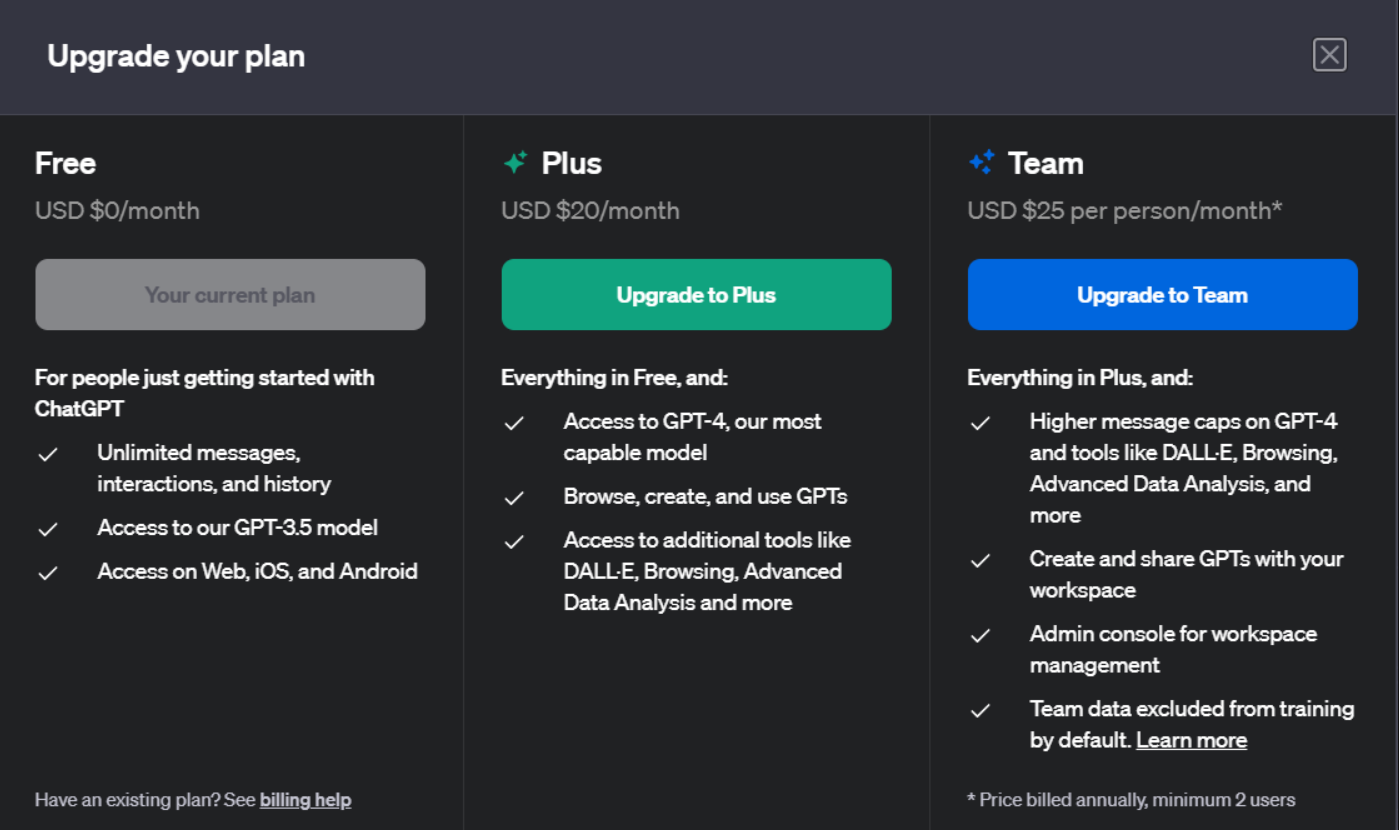The width and height of the screenshot is (1399, 830).
Task: Open the Learn more link
Action: (1192, 740)
